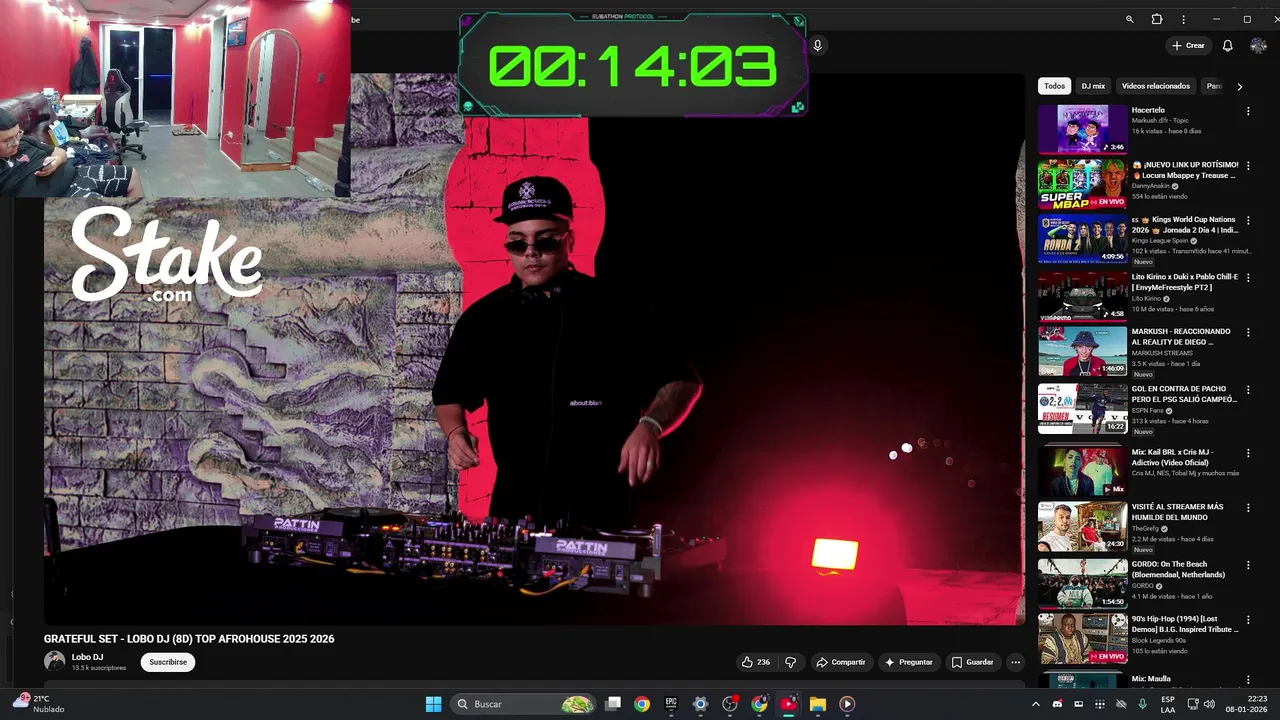Click the voice search microphone icon

(x=818, y=45)
